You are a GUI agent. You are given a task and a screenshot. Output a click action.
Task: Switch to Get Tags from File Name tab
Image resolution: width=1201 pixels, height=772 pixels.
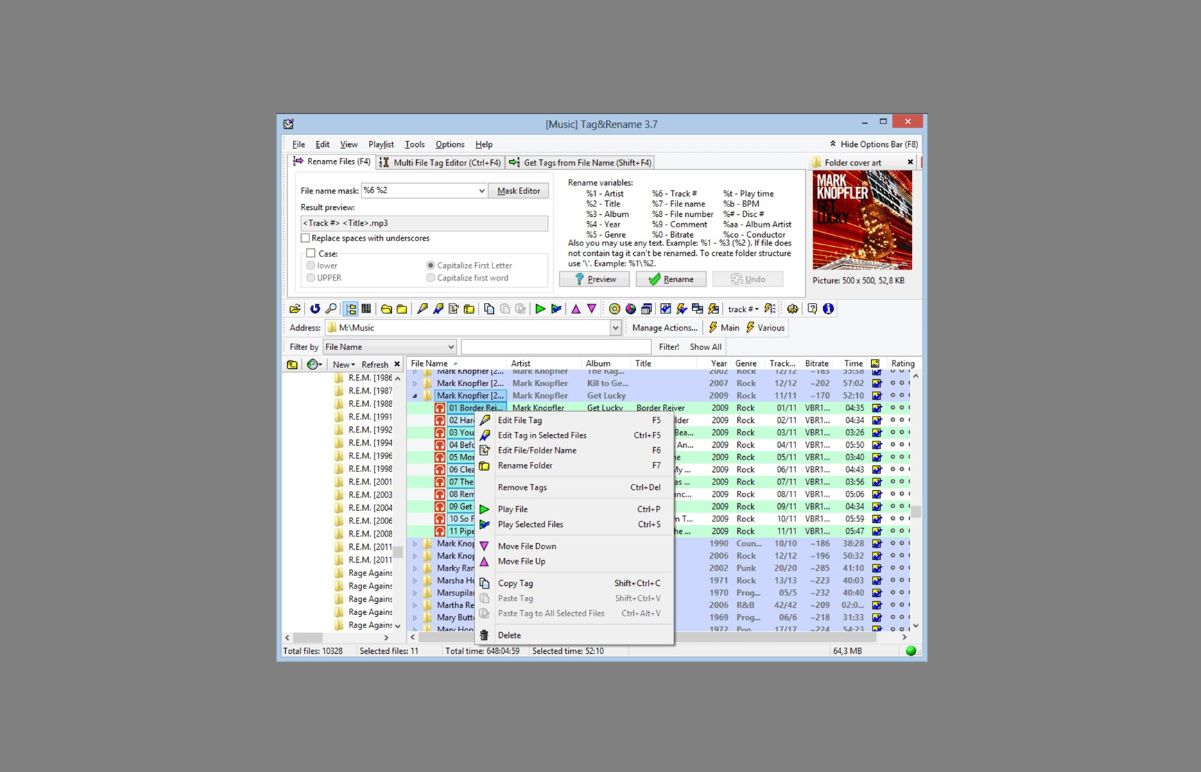pos(580,162)
